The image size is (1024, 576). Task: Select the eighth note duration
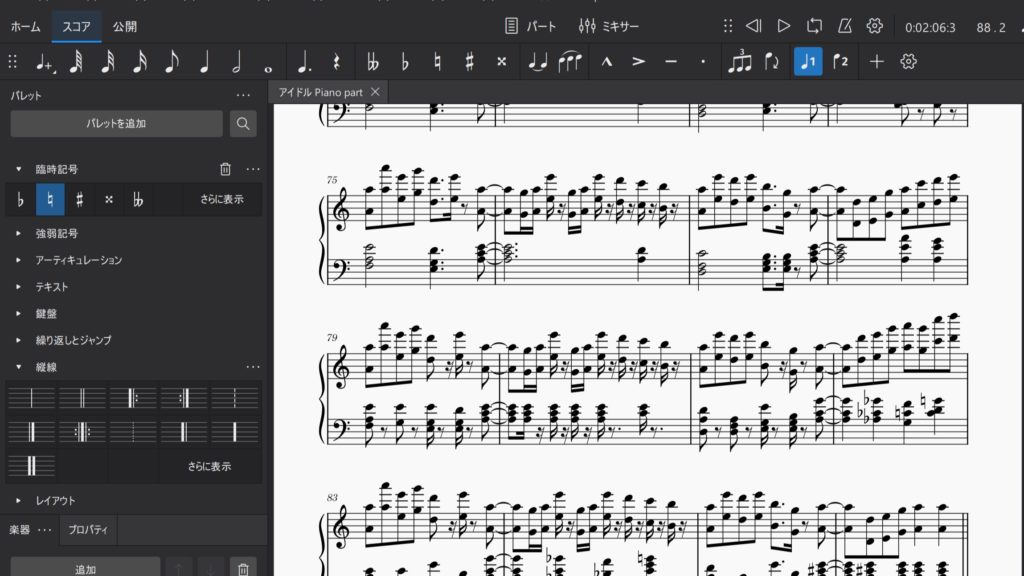(172, 61)
